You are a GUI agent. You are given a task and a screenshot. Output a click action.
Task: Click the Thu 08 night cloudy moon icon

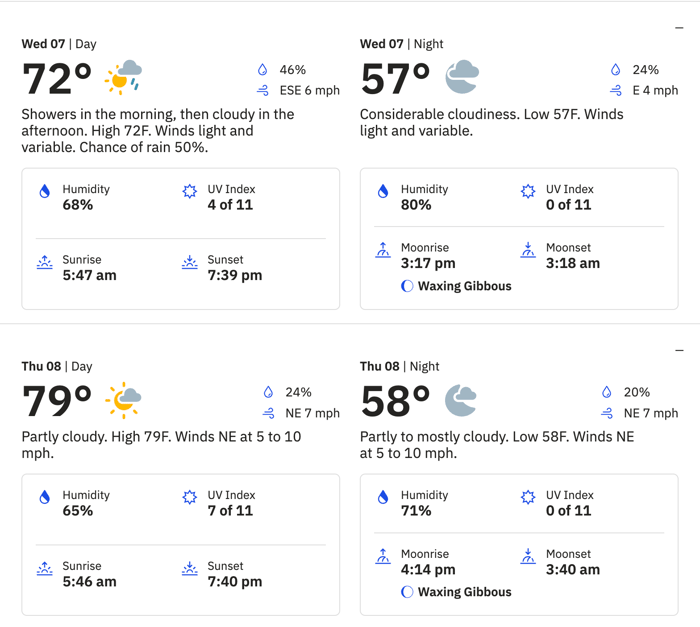461,400
